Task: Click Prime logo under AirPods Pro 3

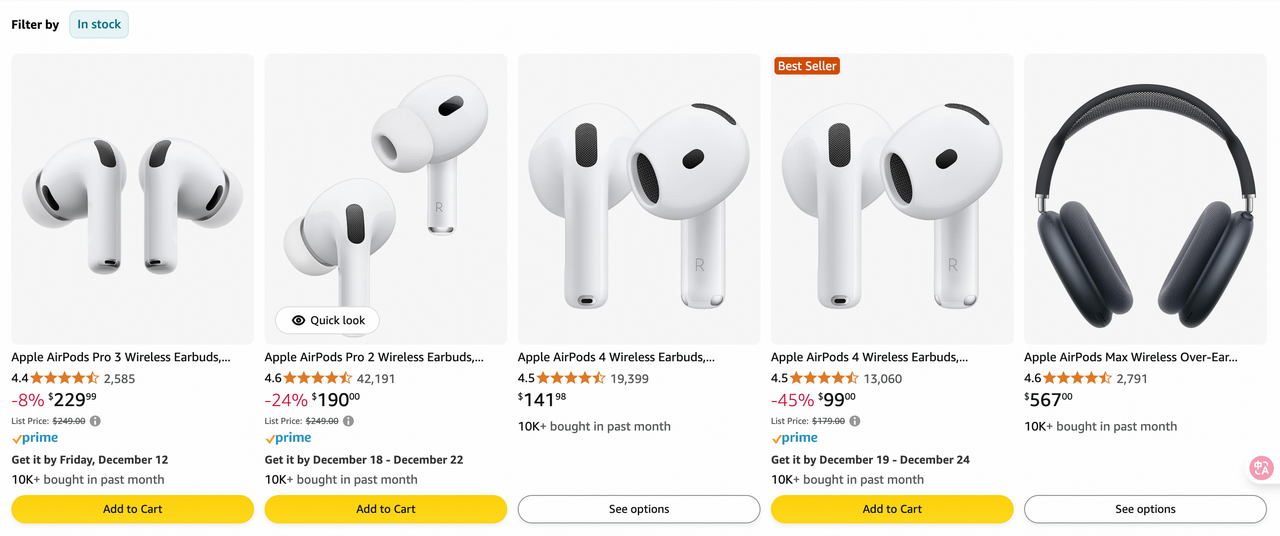Action: (35, 438)
